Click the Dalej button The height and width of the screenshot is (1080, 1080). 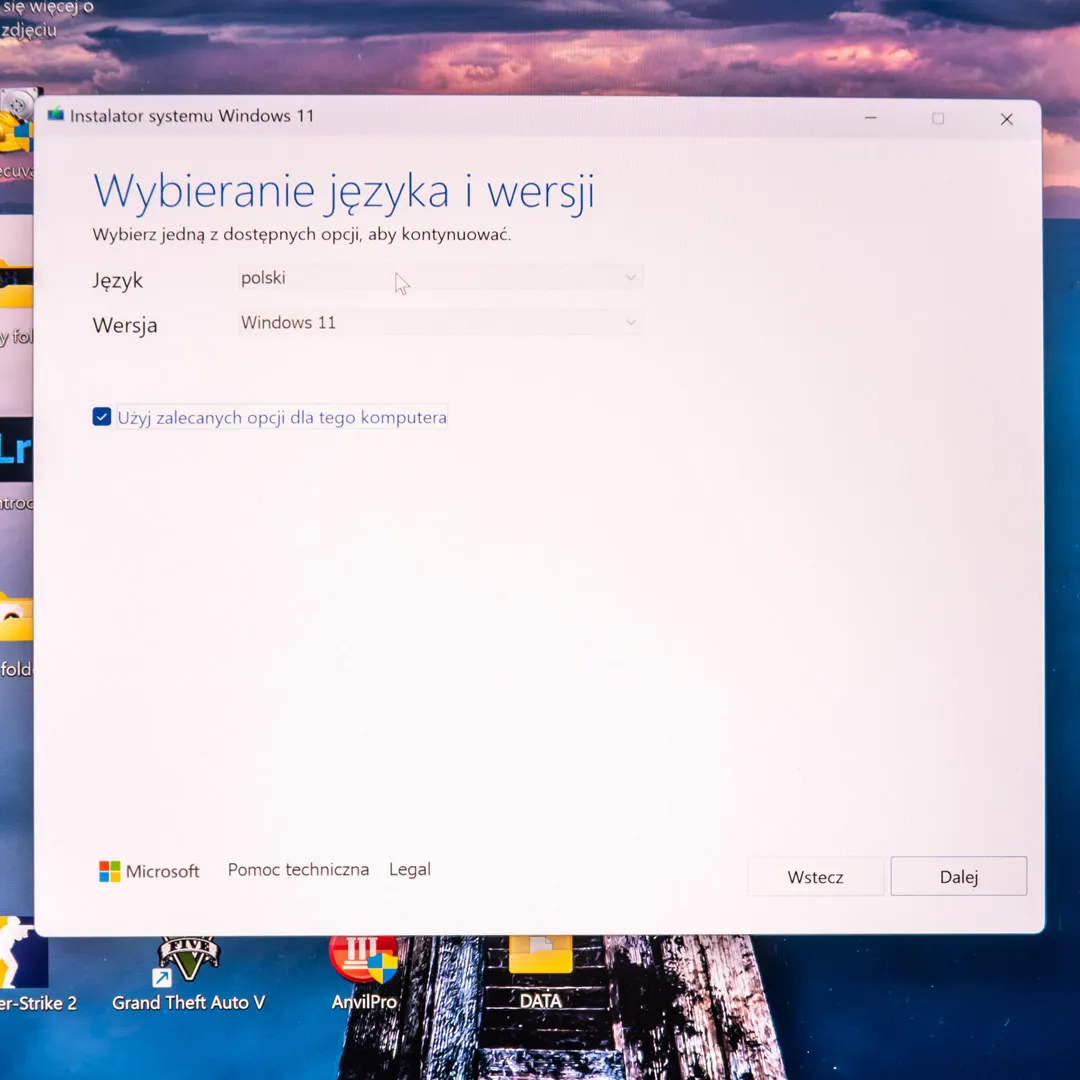[958, 876]
